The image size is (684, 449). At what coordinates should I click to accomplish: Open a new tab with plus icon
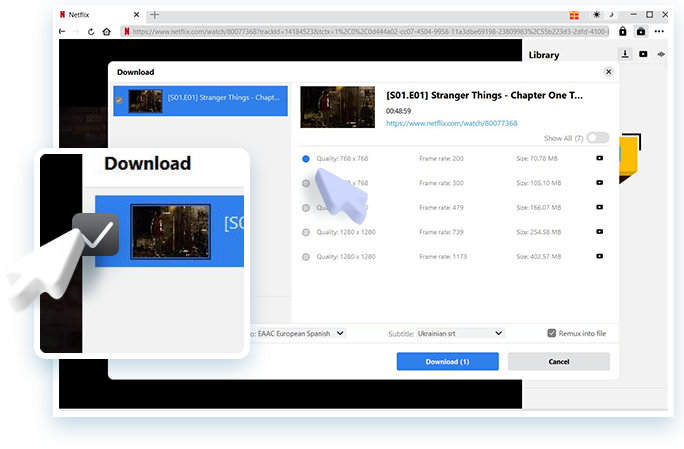[x=154, y=15]
